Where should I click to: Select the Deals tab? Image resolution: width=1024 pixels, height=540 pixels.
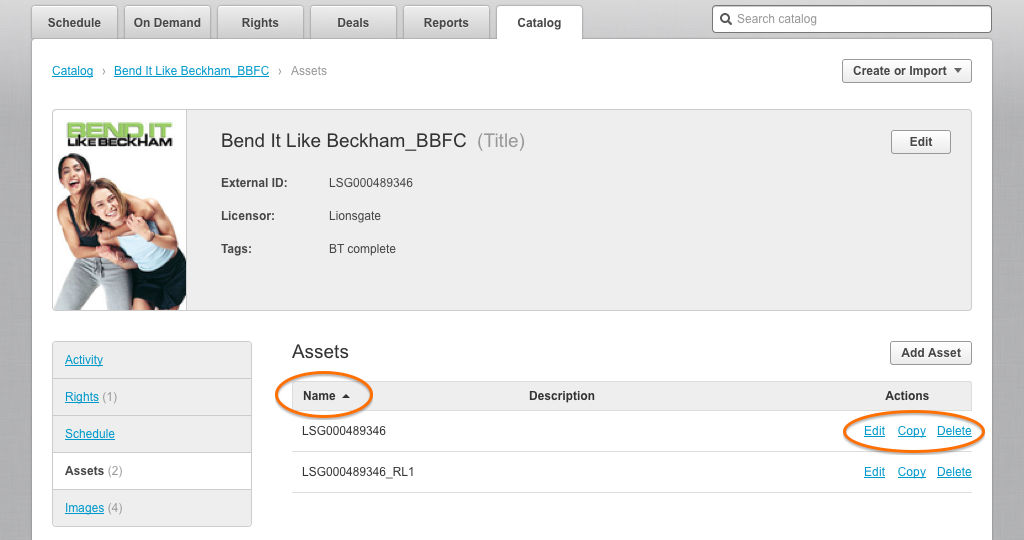(353, 22)
